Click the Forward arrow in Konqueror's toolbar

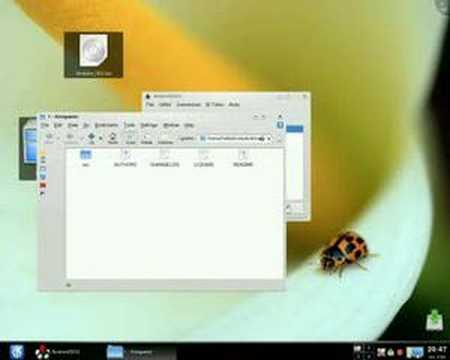point(70,138)
